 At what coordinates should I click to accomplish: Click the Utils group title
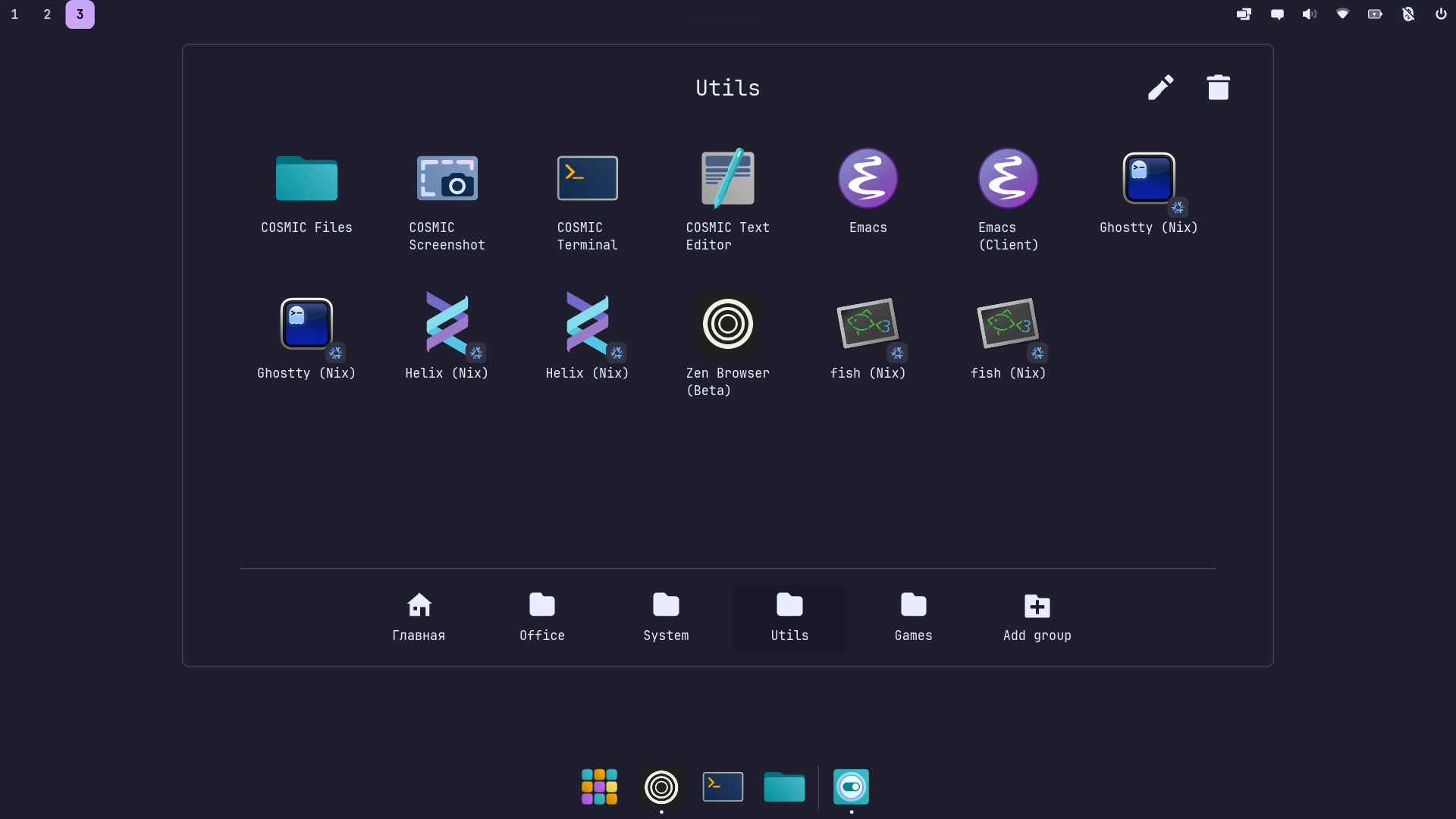pyautogui.click(x=727, y=88)
